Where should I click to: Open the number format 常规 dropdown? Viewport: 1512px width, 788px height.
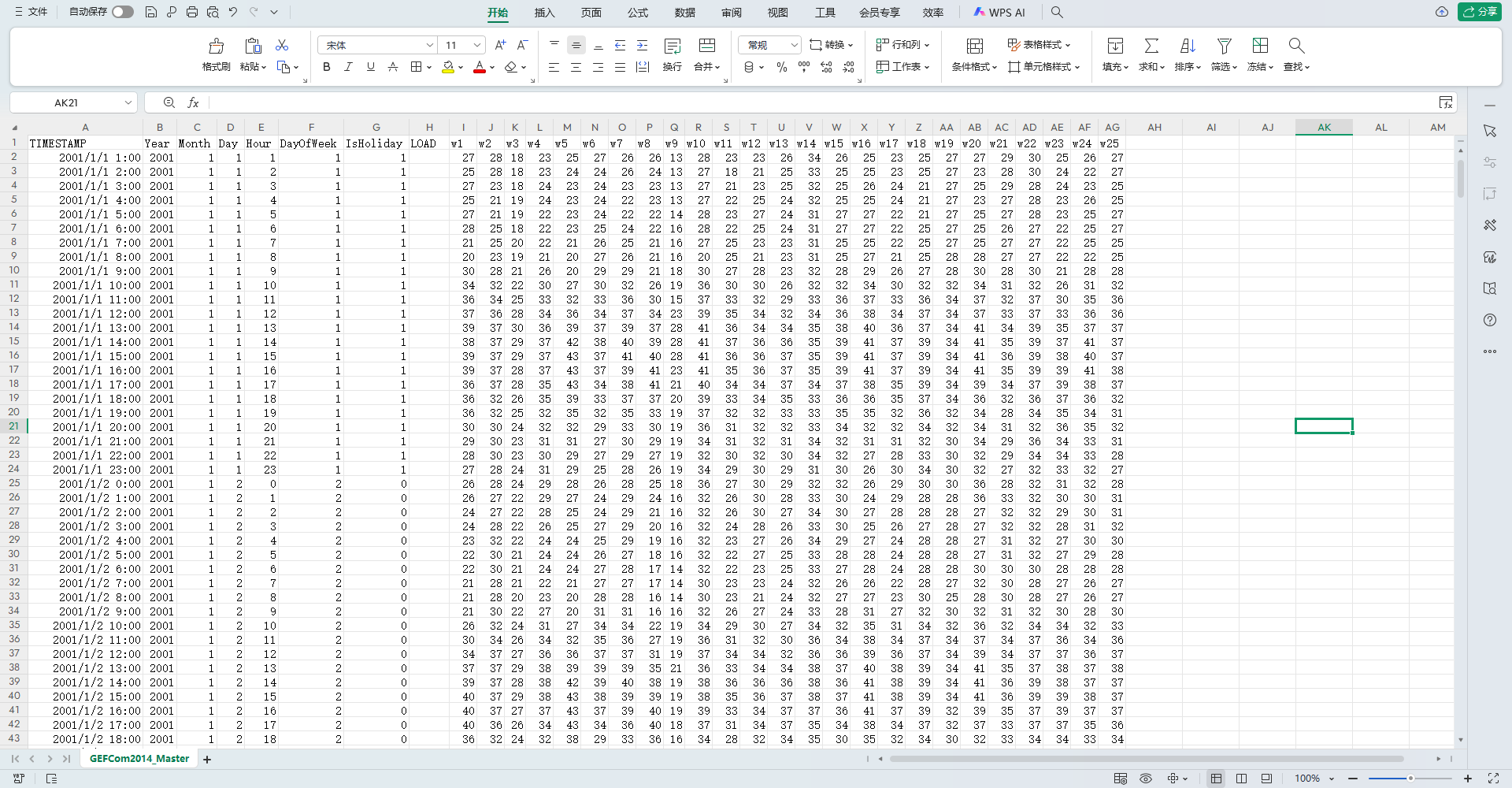pos(794,45)
